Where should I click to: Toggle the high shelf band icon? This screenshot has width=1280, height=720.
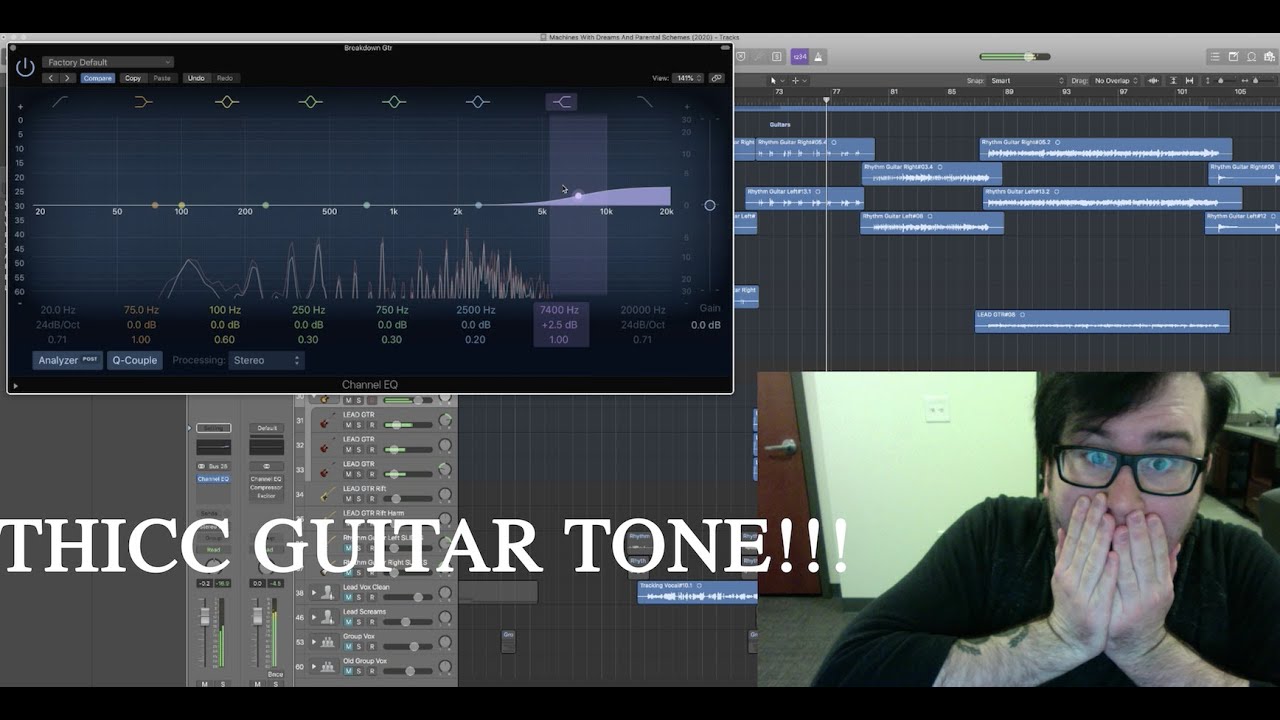[561, 101]
